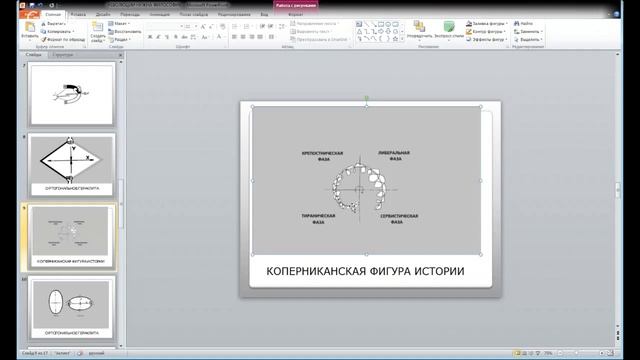Click the zoom out minus button
Viewport: 640px width, 360px height.
pos(560,353)
